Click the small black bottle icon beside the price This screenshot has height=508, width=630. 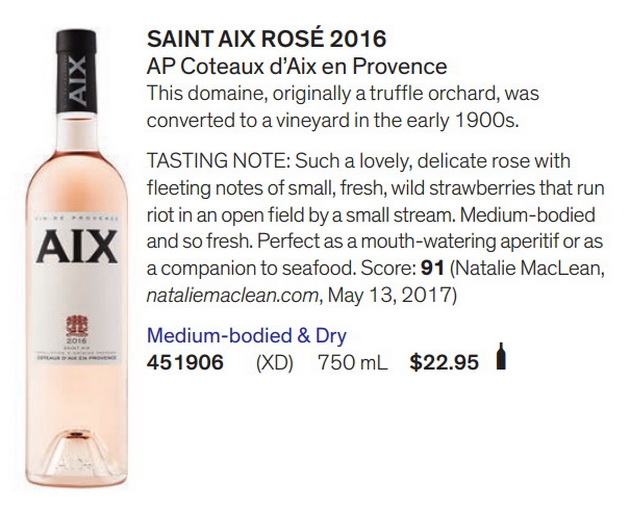tap(500, 356)
